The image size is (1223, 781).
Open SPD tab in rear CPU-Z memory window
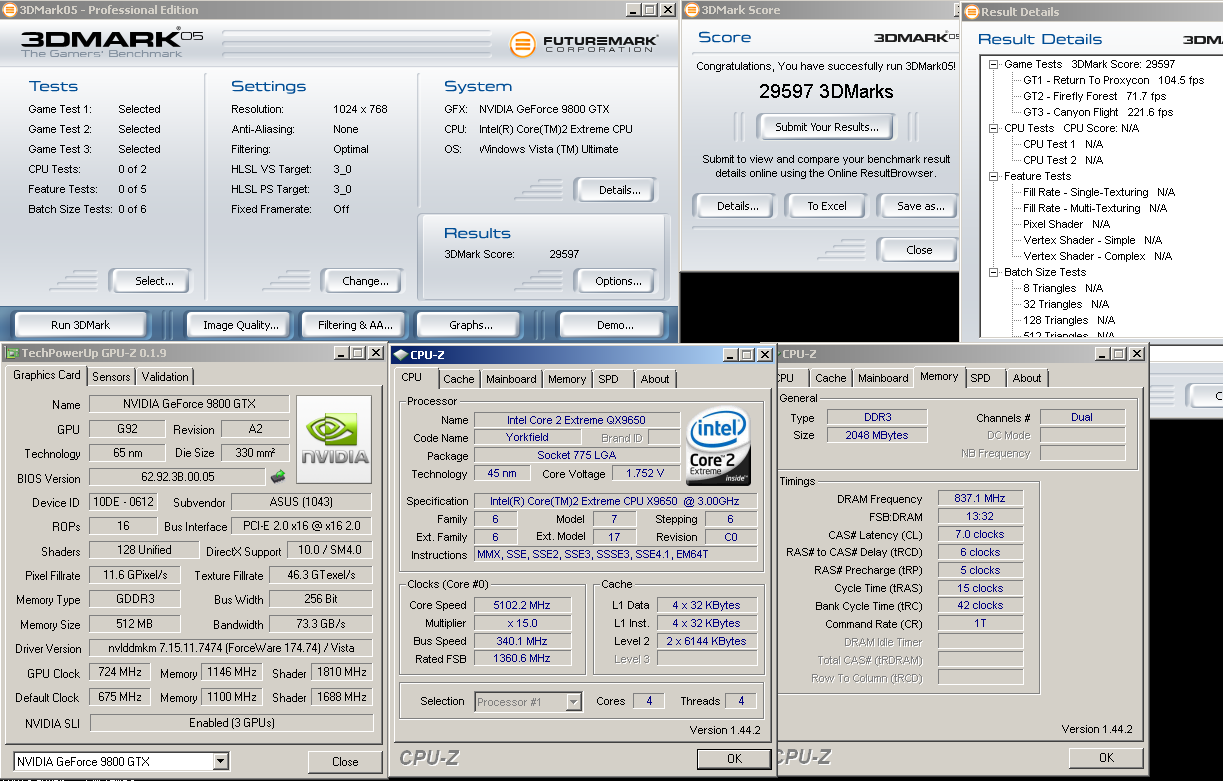981,378
